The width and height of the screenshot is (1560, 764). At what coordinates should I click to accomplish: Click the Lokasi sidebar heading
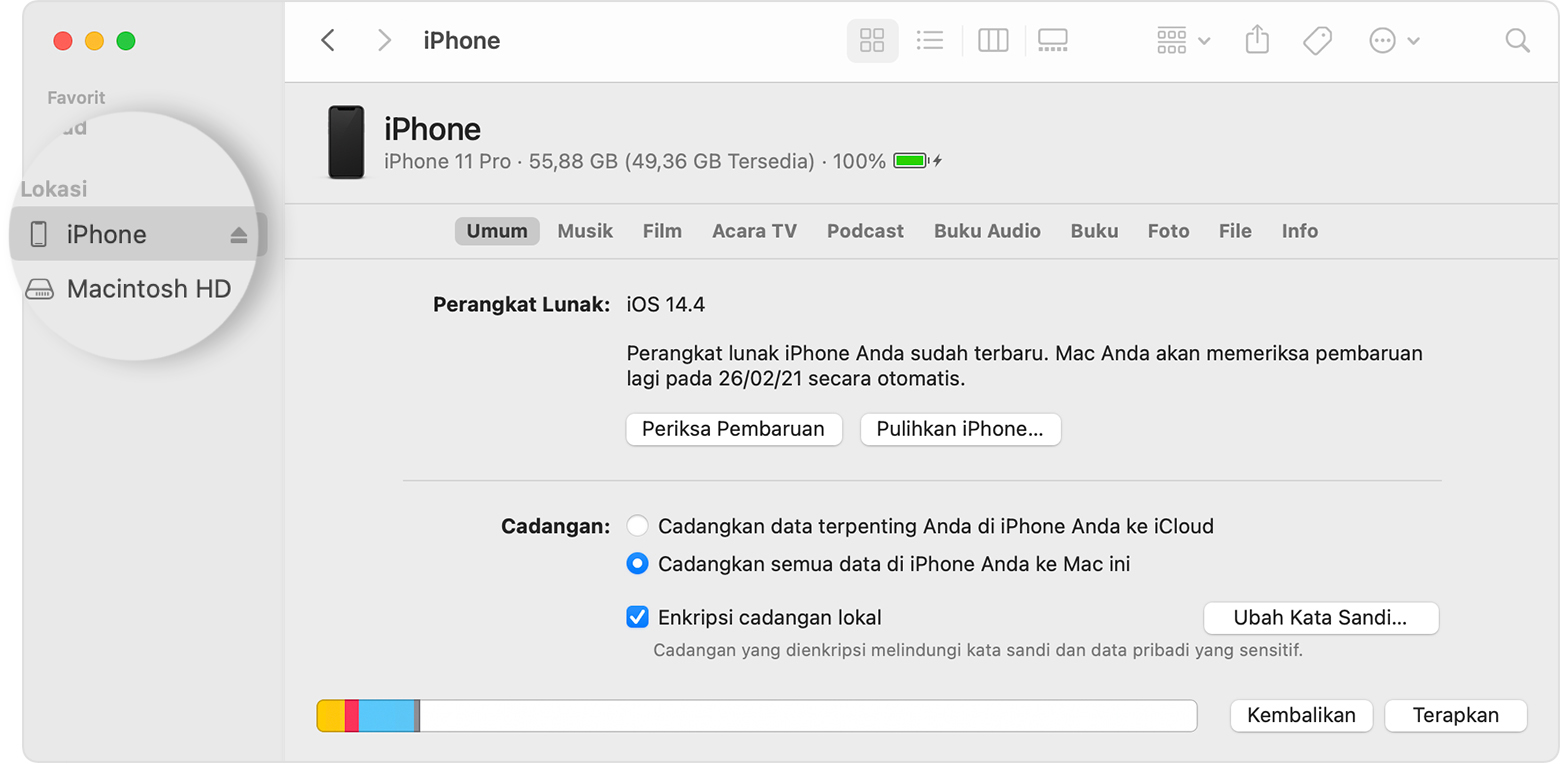(54, 189)
